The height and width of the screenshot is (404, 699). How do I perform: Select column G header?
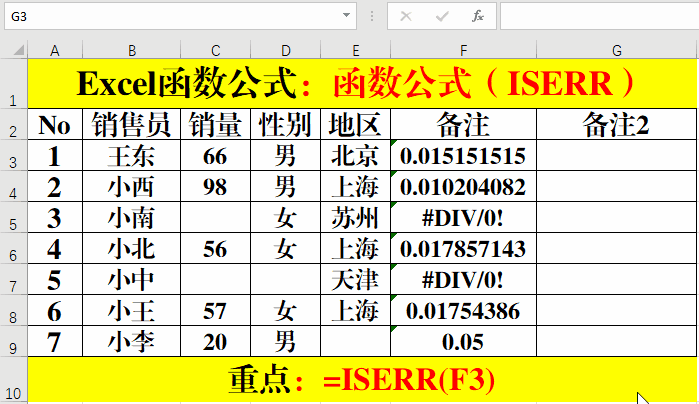coord(617,50)
